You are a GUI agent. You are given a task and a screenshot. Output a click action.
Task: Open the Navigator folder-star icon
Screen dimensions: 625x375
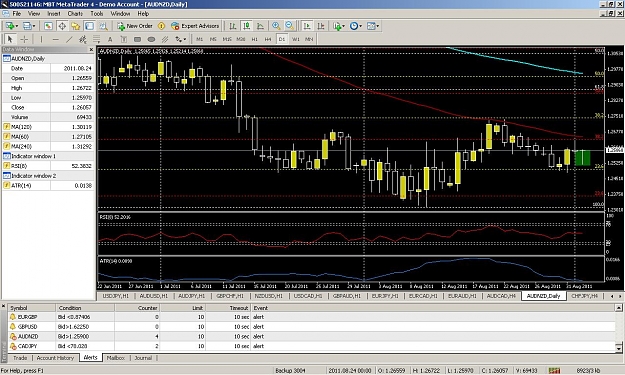(75, 26)
